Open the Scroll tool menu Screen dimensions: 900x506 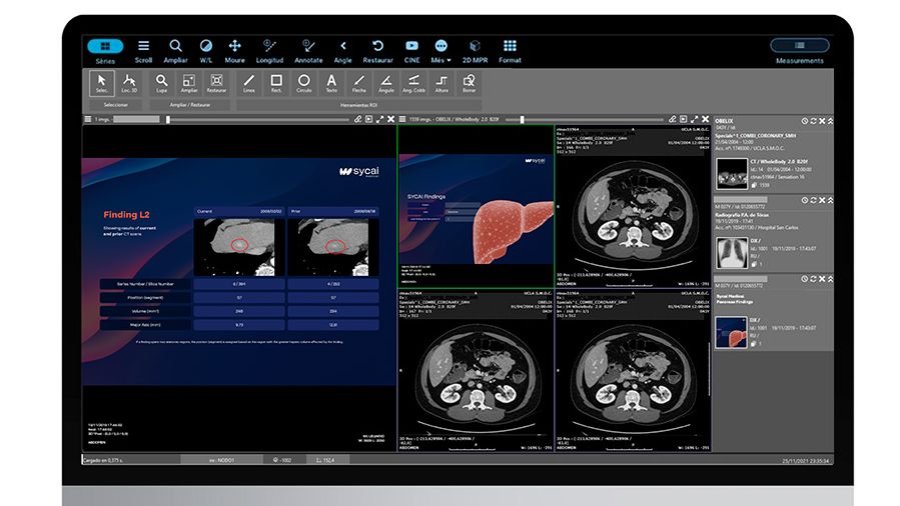coord(143,50)
